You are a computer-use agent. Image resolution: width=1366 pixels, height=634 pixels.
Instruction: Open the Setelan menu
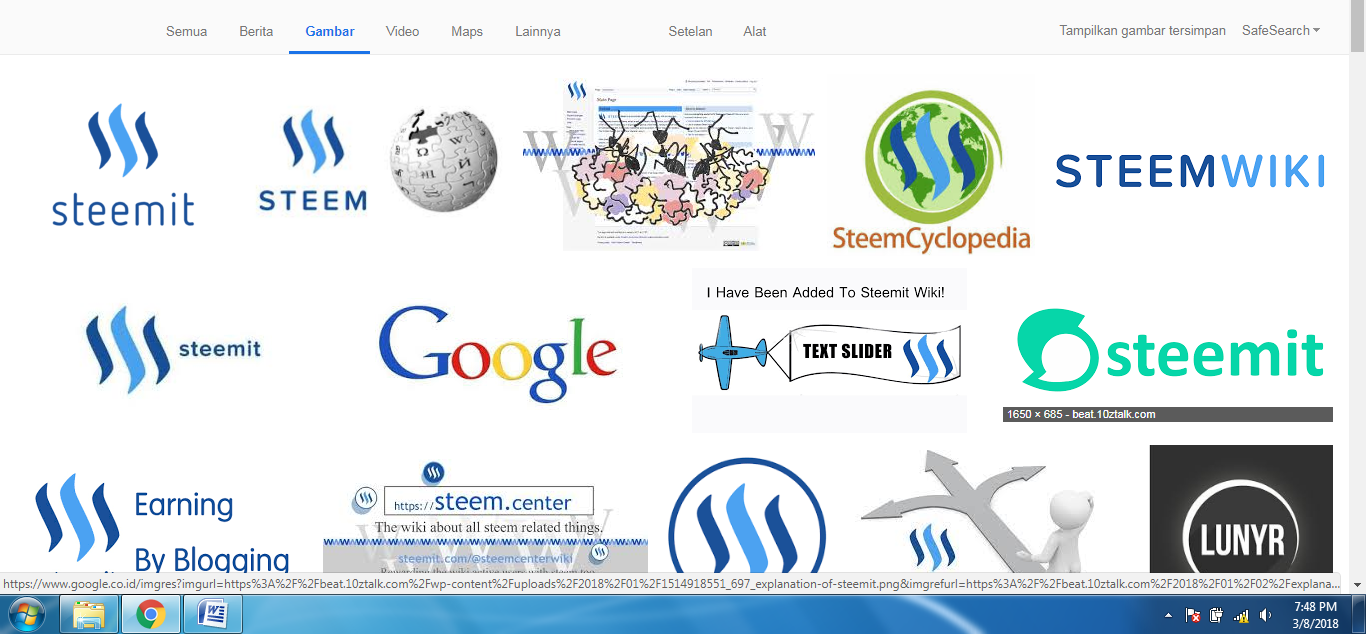(690, 31)
